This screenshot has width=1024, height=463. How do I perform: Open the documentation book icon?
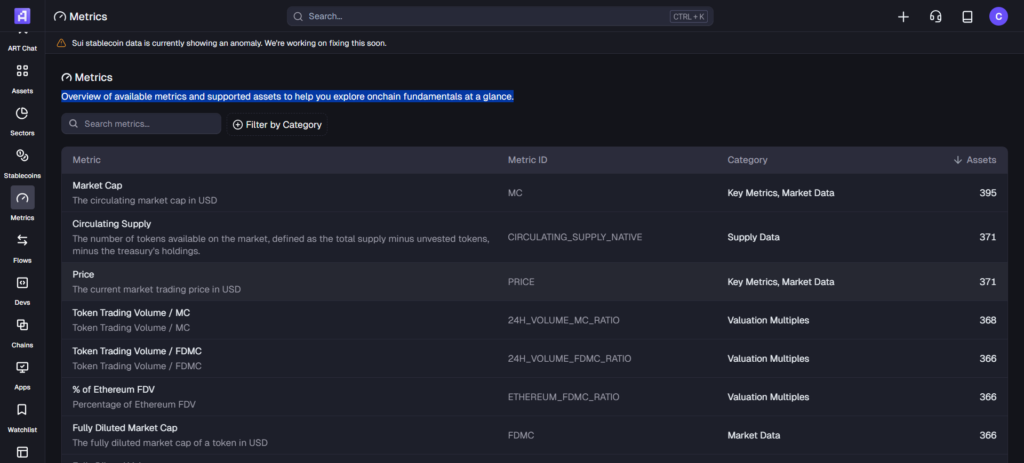[x=967, y=16]
